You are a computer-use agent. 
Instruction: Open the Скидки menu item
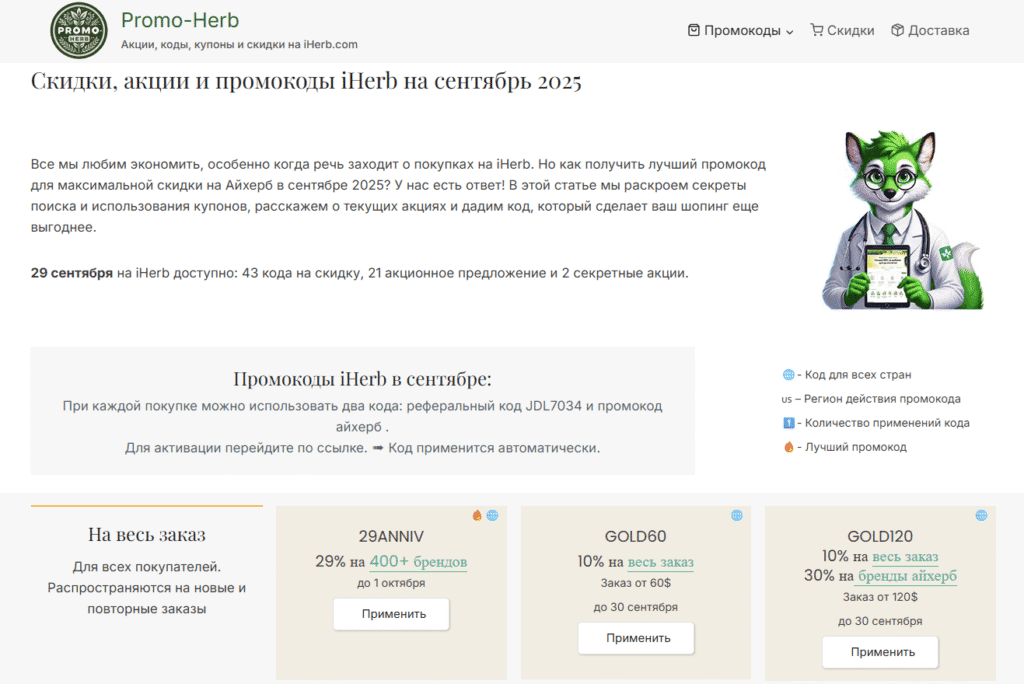click(x=850, y=31)
